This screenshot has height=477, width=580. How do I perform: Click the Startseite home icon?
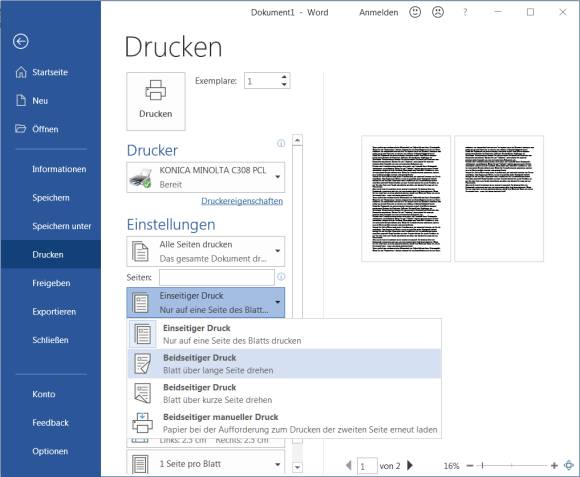coord(21,72)
